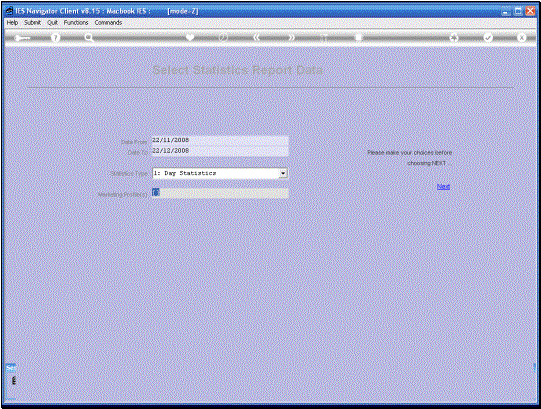Click the Submit menu item
The image size is (541, 409).
click(32, 22)
